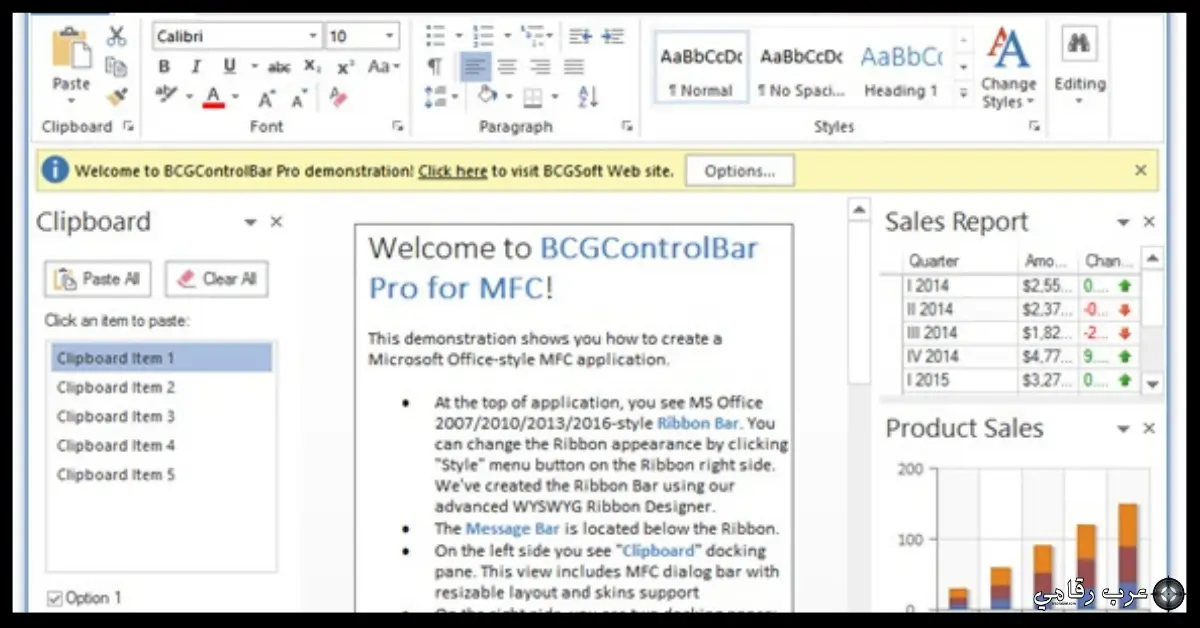This screenshot has height=628, width=1200.
Task: Open the Change Styles dropdown
Action: tap(1008, 68)
